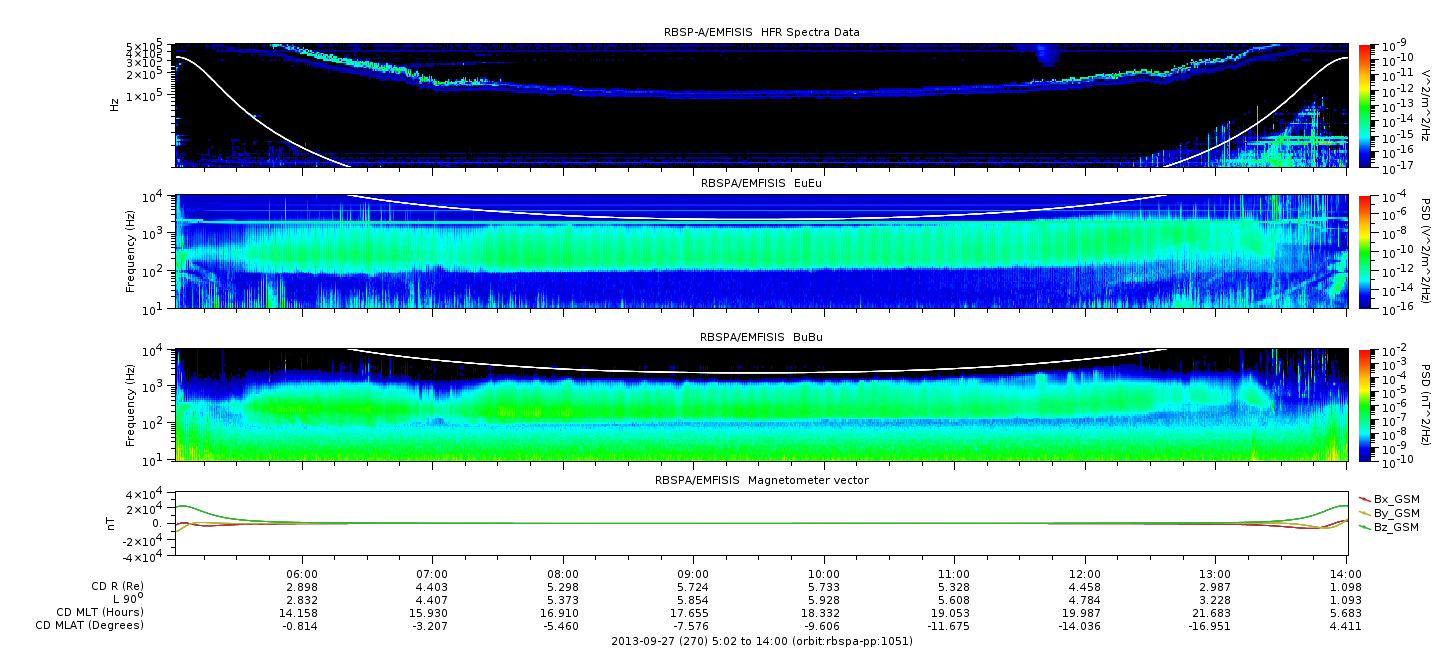Select the By_GSM legend line marker
The width and height of the screenshot is (1447, 658).
click(x=1365, y=512)
